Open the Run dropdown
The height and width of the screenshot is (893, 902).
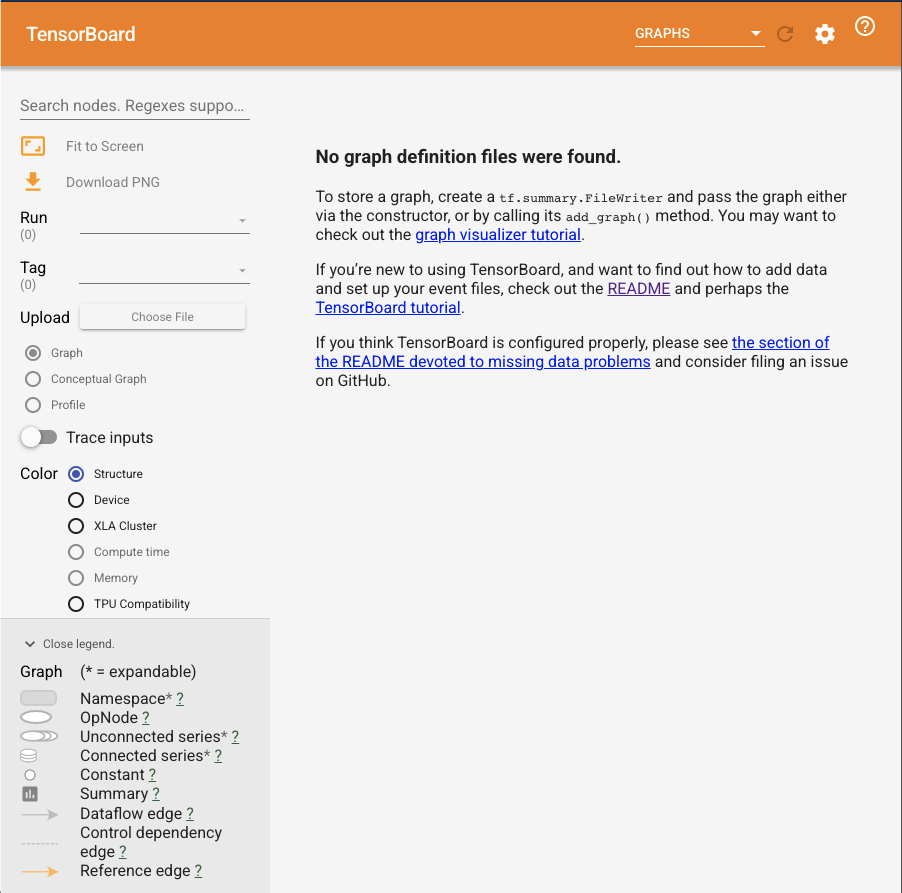[x=240, y=222]
